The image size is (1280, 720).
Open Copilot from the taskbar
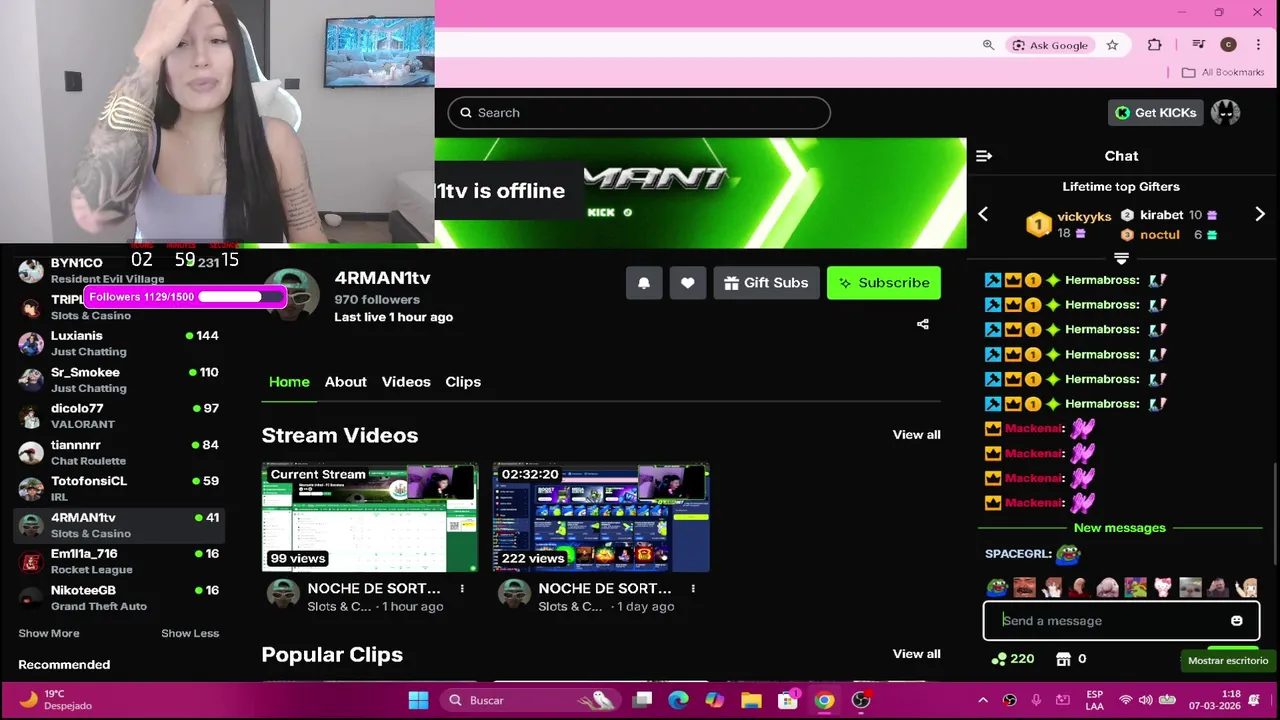714,700
